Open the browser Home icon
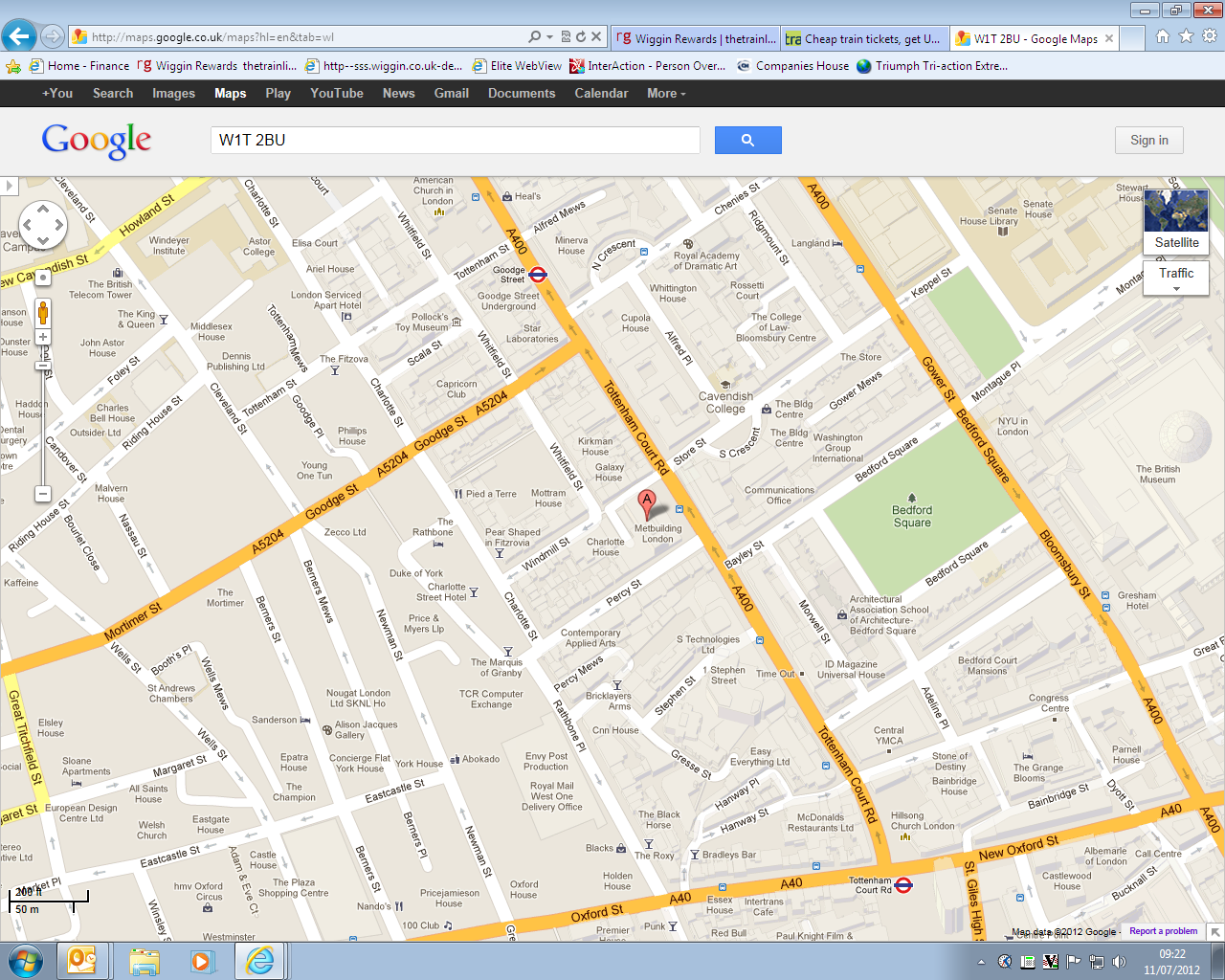Screen dimensions: 1225x980 [x=1163, y=36]
